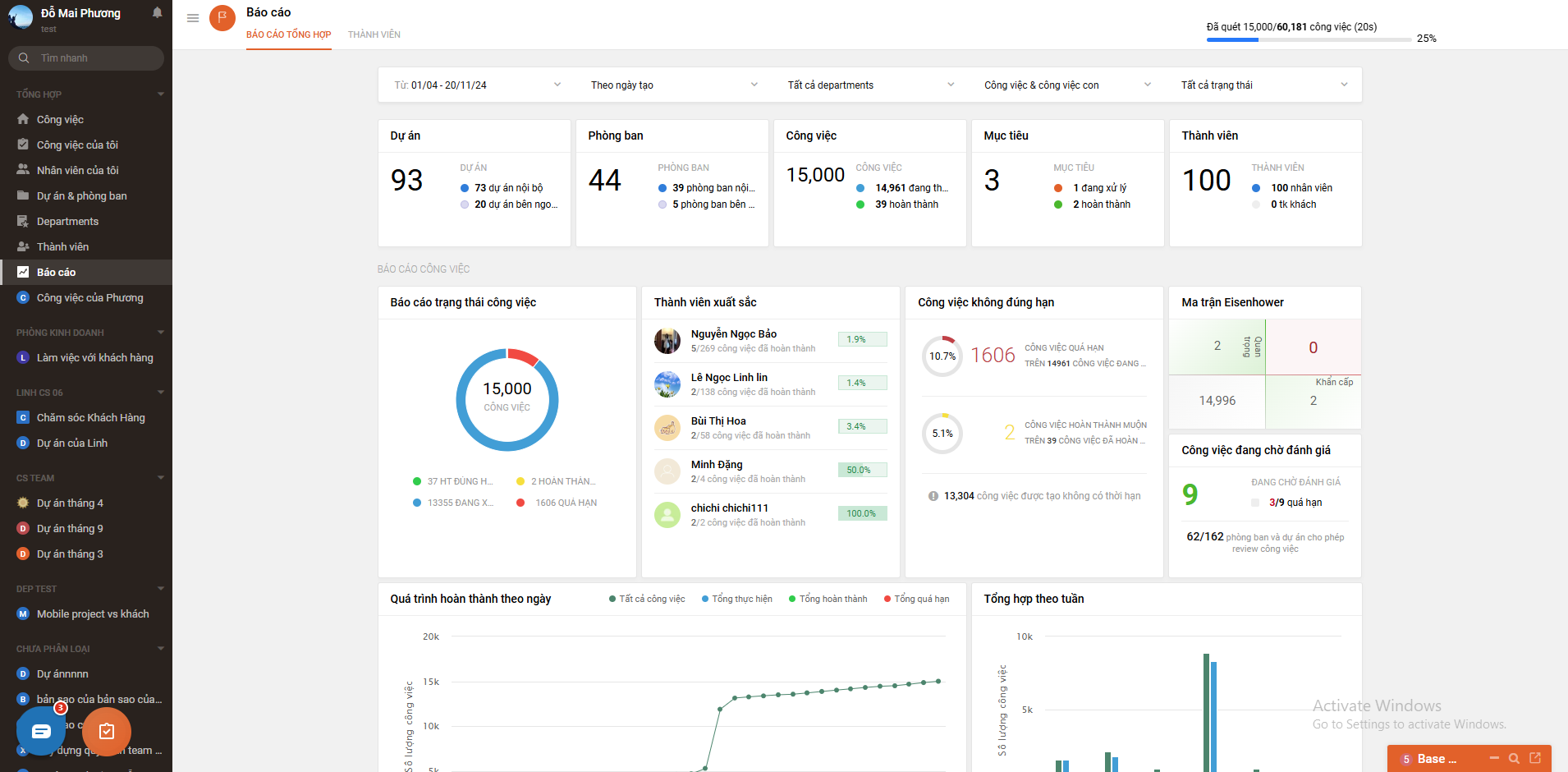Open Công việc của Phương sidebar item

(x=86, y=297)
